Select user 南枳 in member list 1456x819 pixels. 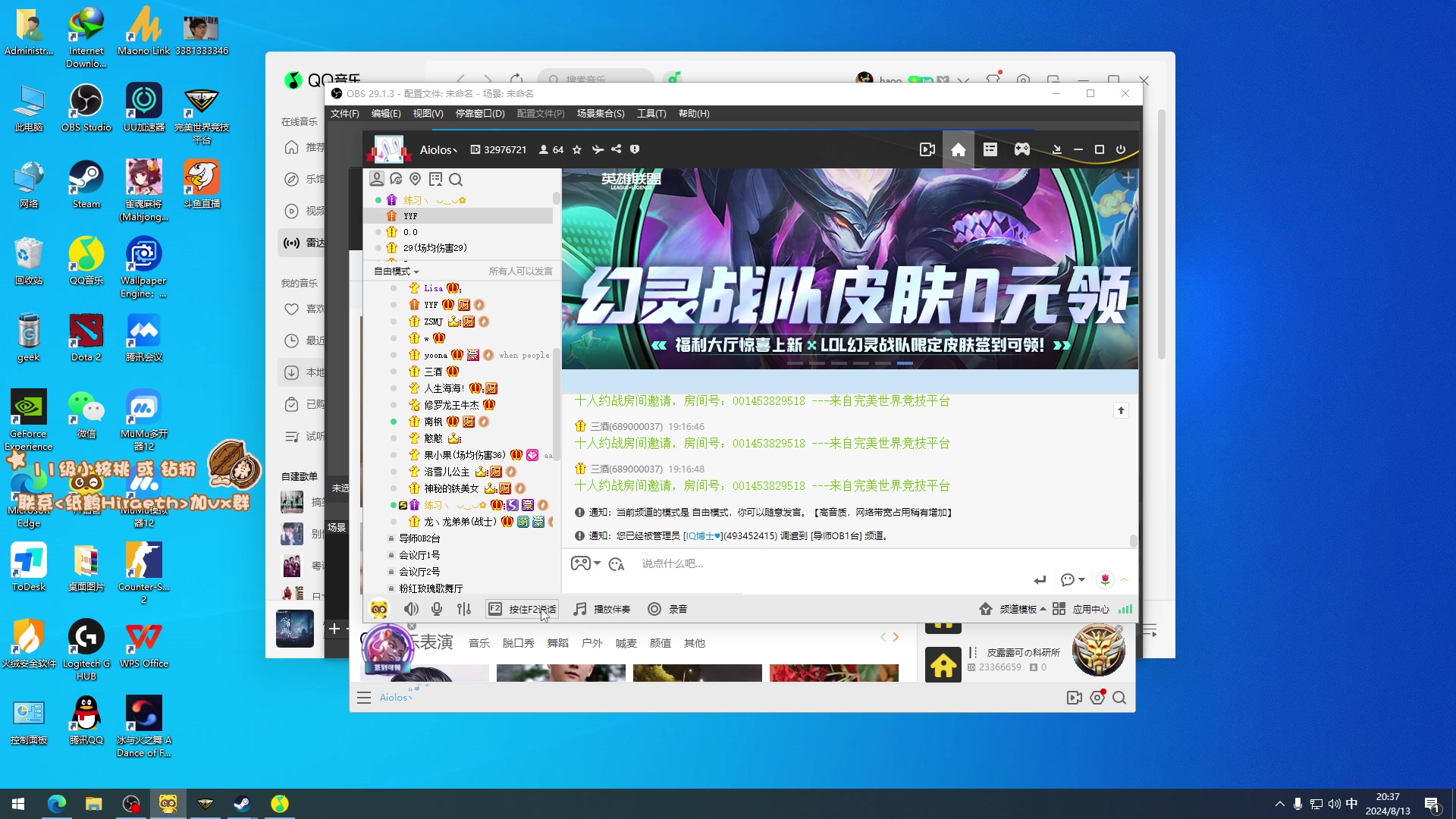coord(433,422)
